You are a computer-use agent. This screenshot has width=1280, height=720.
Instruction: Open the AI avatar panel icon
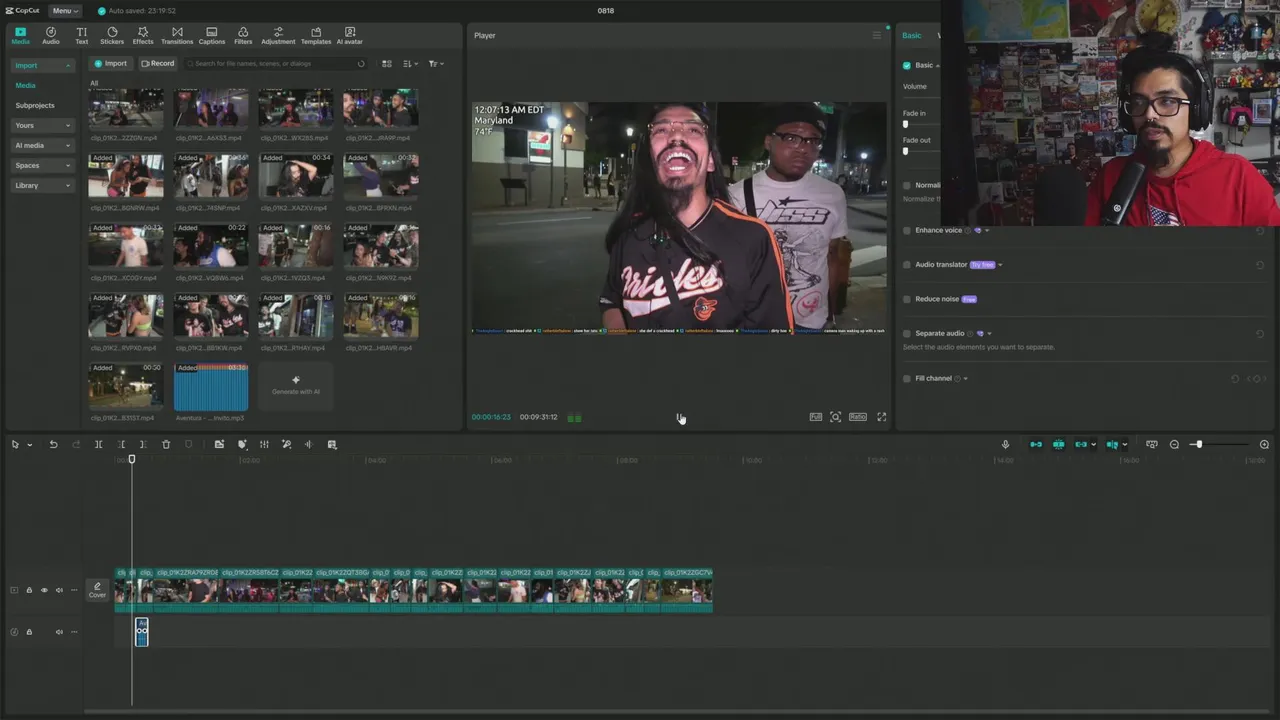click(x=350, y=36)
